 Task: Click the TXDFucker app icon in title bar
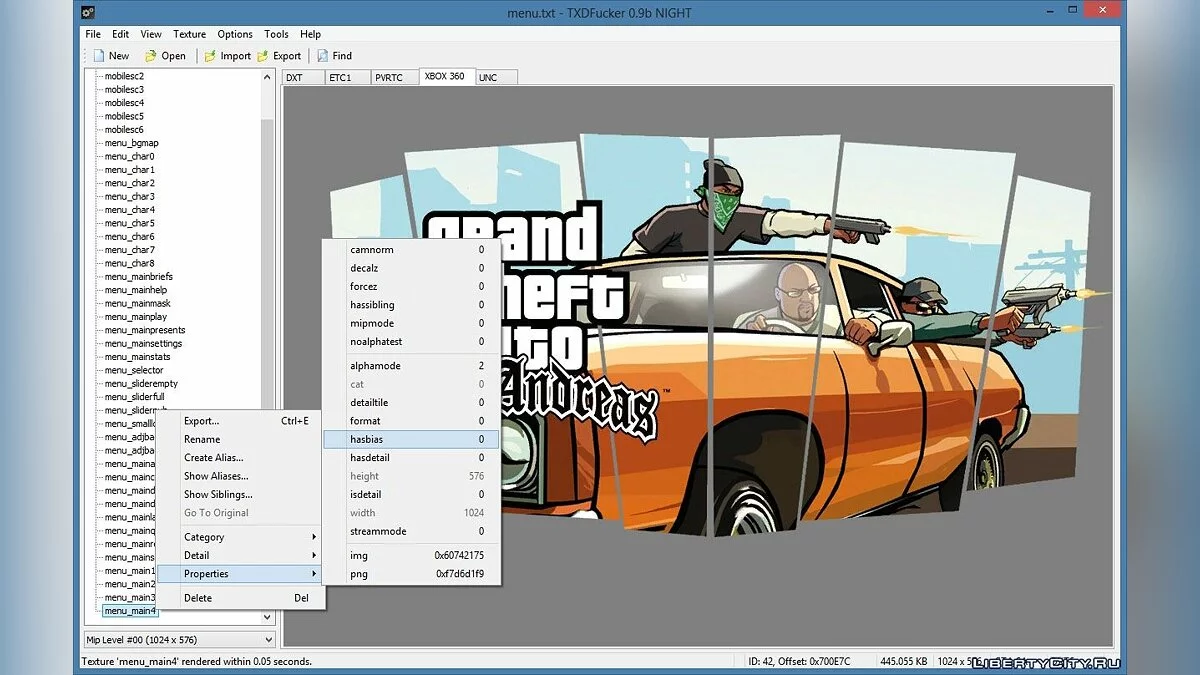(x=88, y=12)
